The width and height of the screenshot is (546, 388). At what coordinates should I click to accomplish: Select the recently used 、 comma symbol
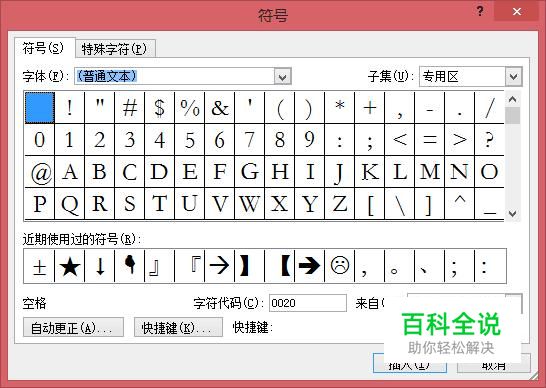pyautogui.click(x=429, y=266)
